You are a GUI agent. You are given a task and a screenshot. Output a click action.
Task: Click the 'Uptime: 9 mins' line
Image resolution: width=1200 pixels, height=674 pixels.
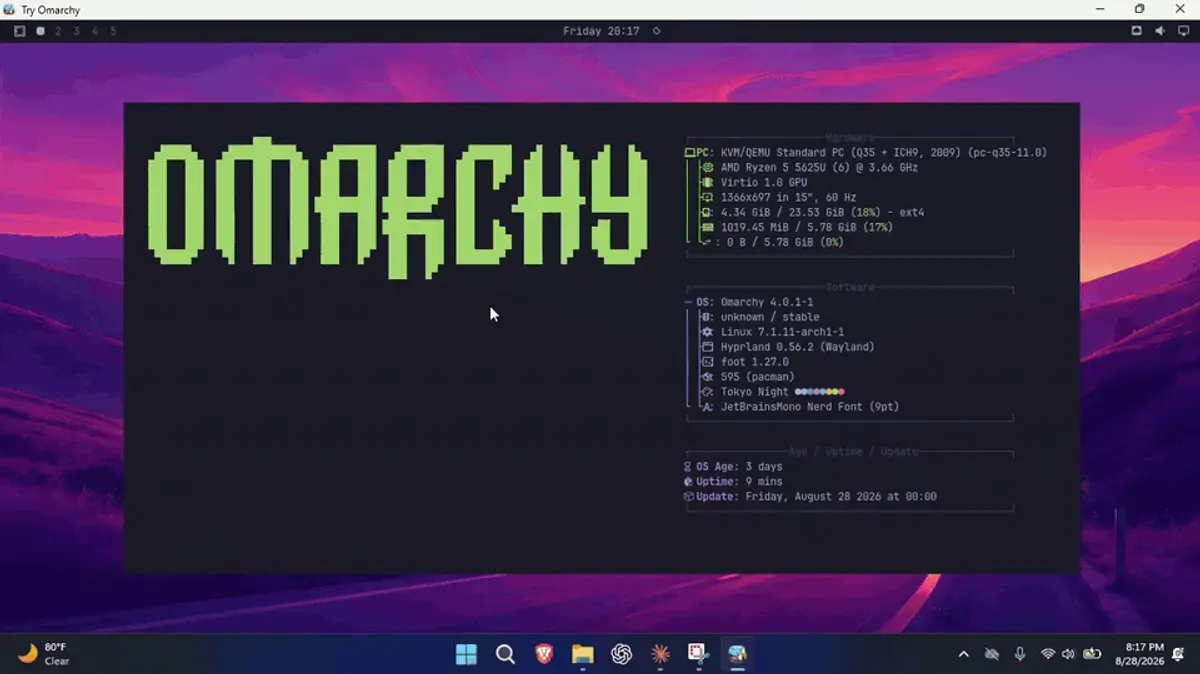[733, 482]
